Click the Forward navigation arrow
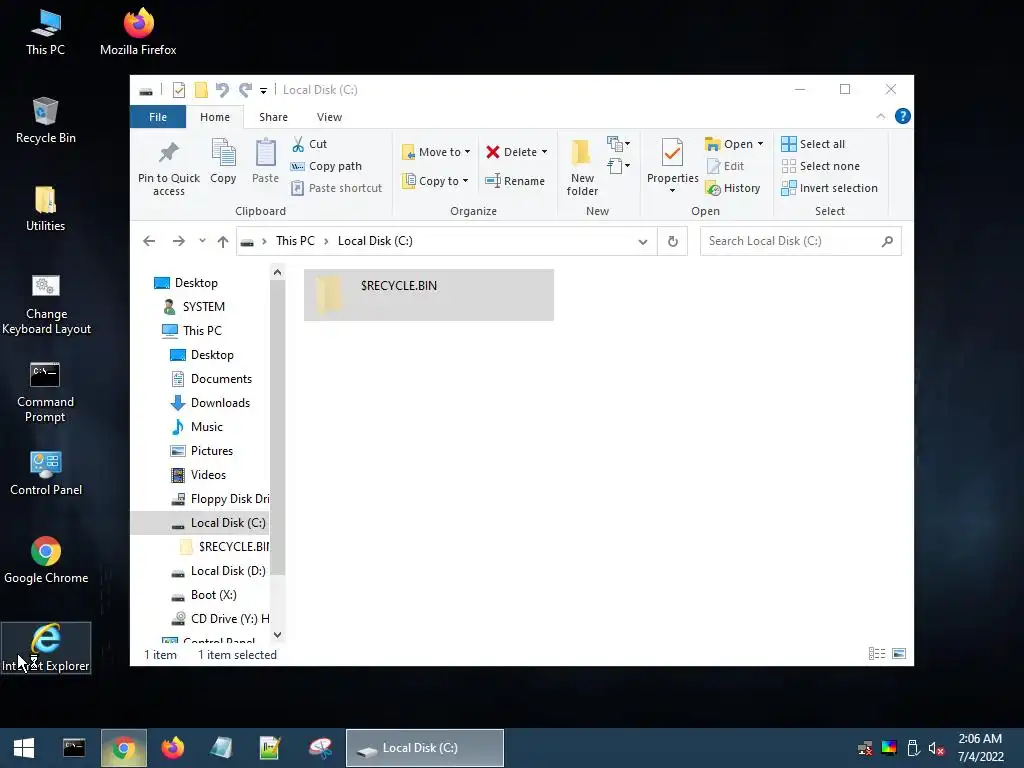 pos(178,241)
